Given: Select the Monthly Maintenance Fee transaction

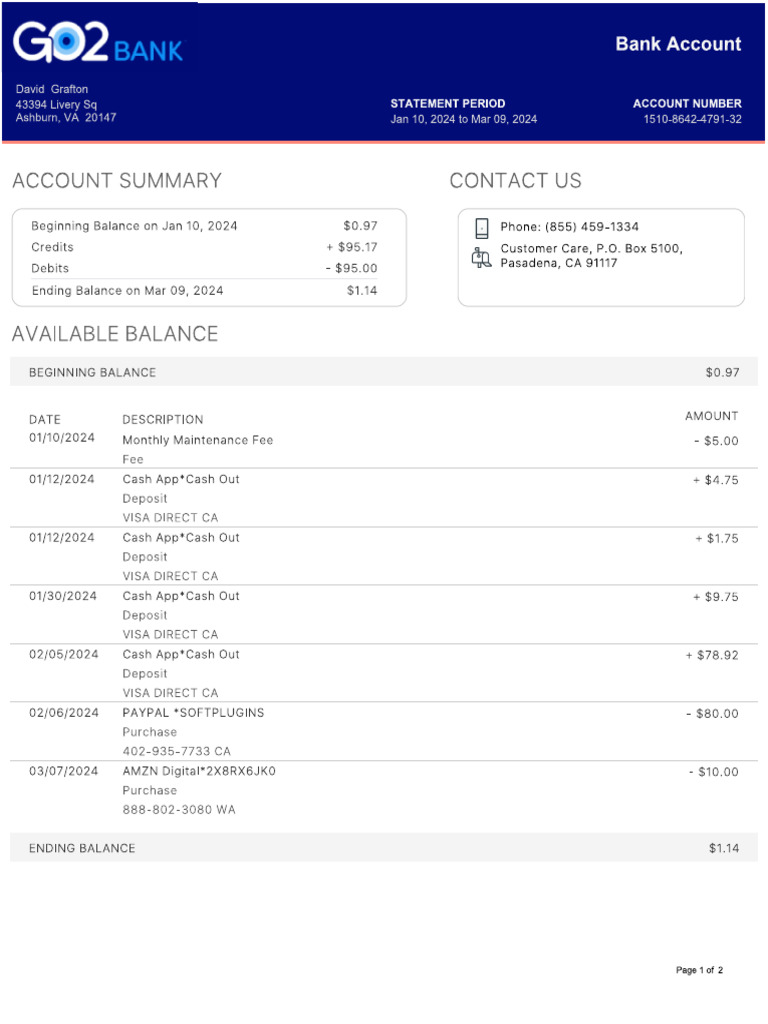Looking at the screenshot, I should [x=197, y=440].
